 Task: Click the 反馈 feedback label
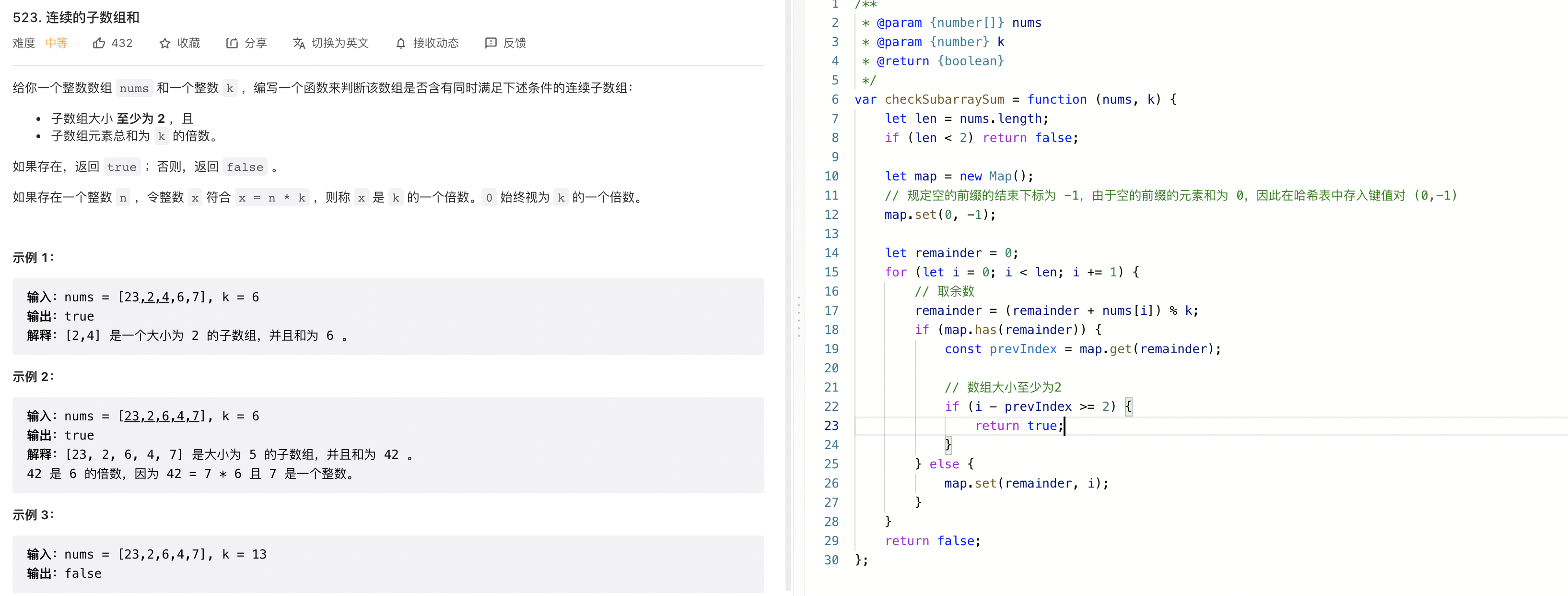point(515,43)
